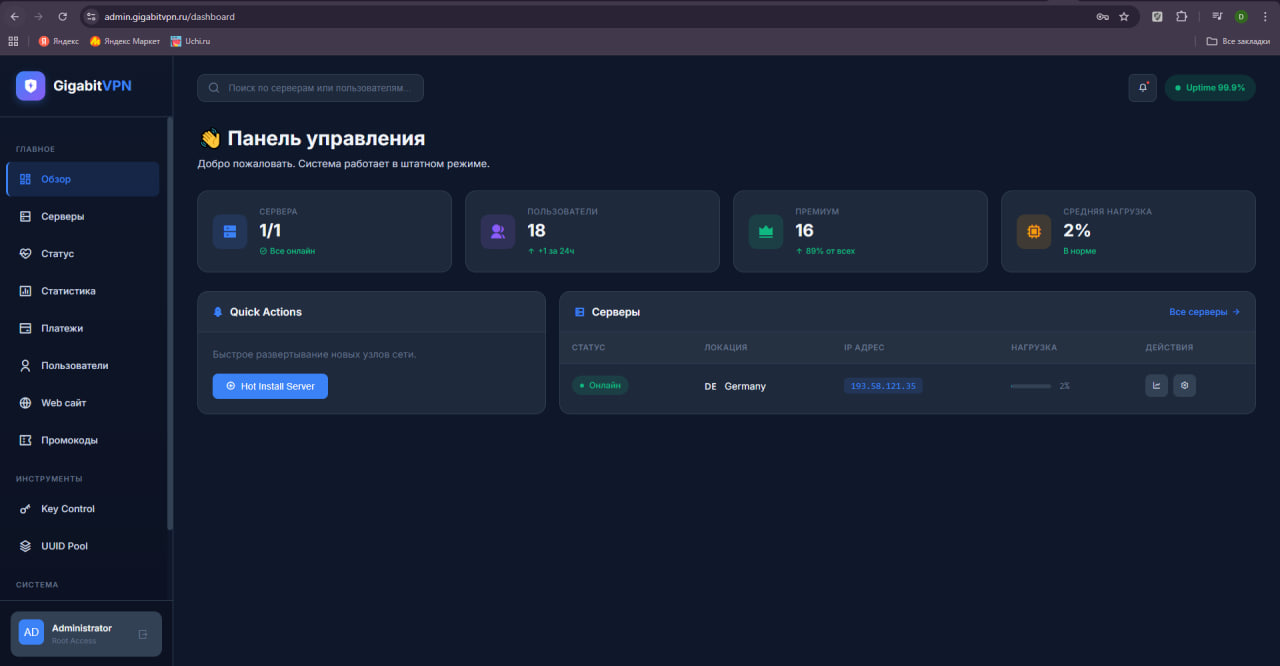Open the browser extensions puzzle icon
The height and width of the screenshot is (666, 1280).
click(x=1181, y=17)
